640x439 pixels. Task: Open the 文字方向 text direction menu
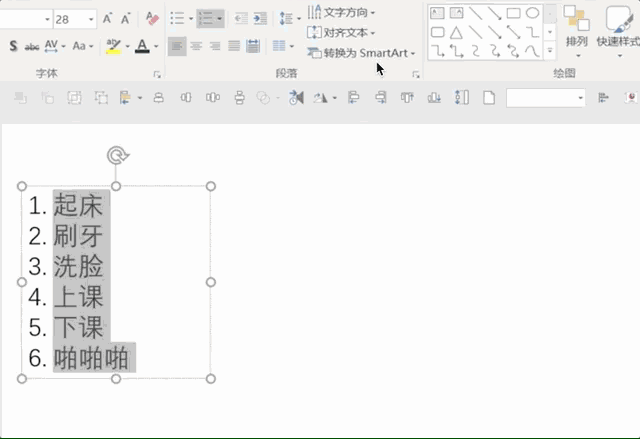341,13
